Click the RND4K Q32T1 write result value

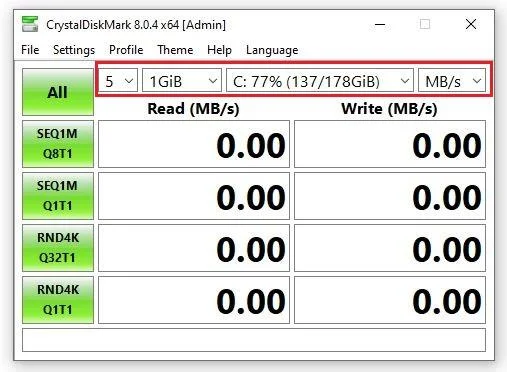pyautogui.click(x=390, y=248)
